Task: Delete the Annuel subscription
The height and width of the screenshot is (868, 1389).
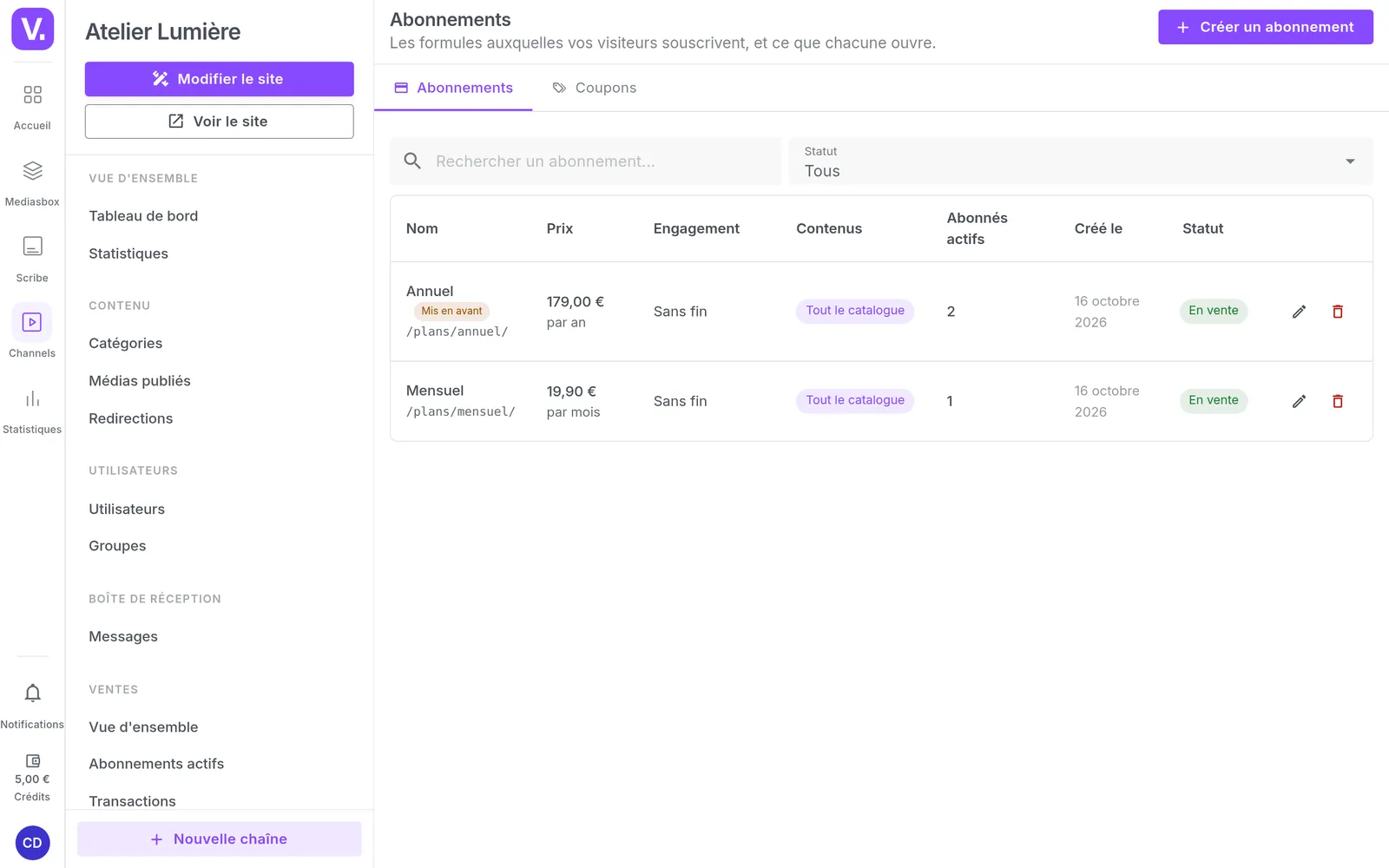Action: (1338, 312)
